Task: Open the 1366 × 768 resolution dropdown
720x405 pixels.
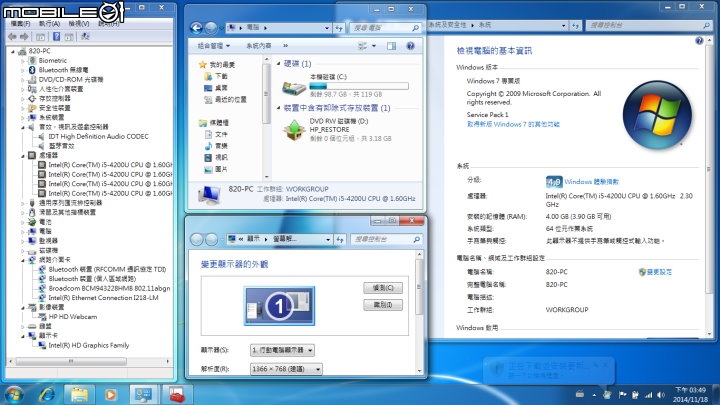Action: (x=286, y=369)
